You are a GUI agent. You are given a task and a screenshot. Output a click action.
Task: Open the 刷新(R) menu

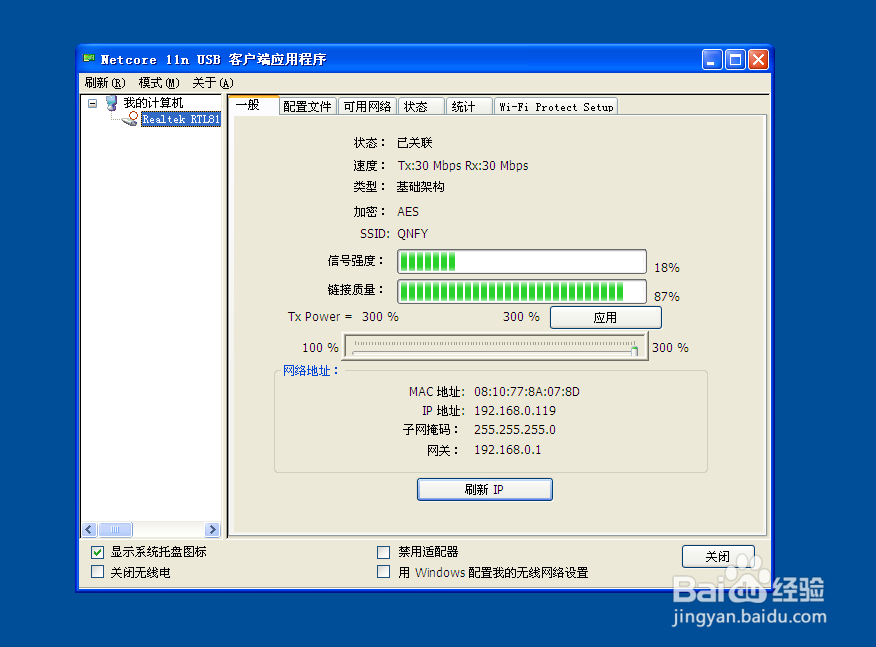pos(104,83)
